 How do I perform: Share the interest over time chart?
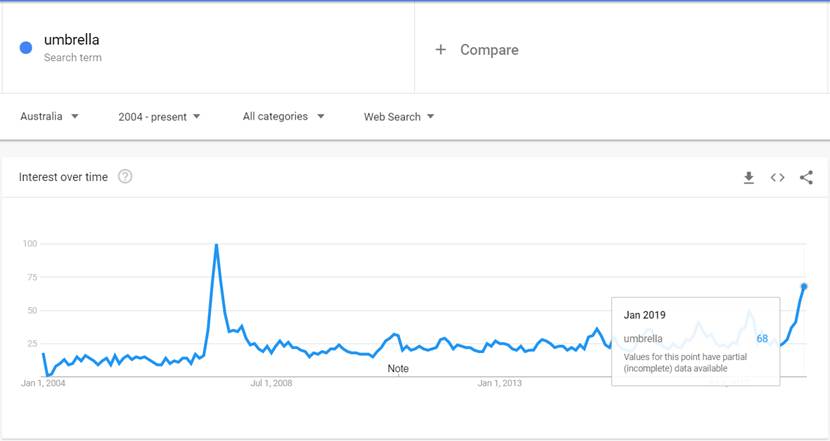[x=806, y=178]
